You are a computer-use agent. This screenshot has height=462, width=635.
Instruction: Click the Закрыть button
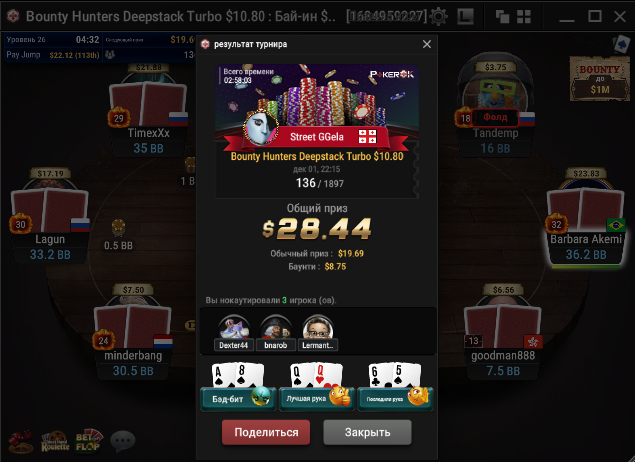(367, 432)
